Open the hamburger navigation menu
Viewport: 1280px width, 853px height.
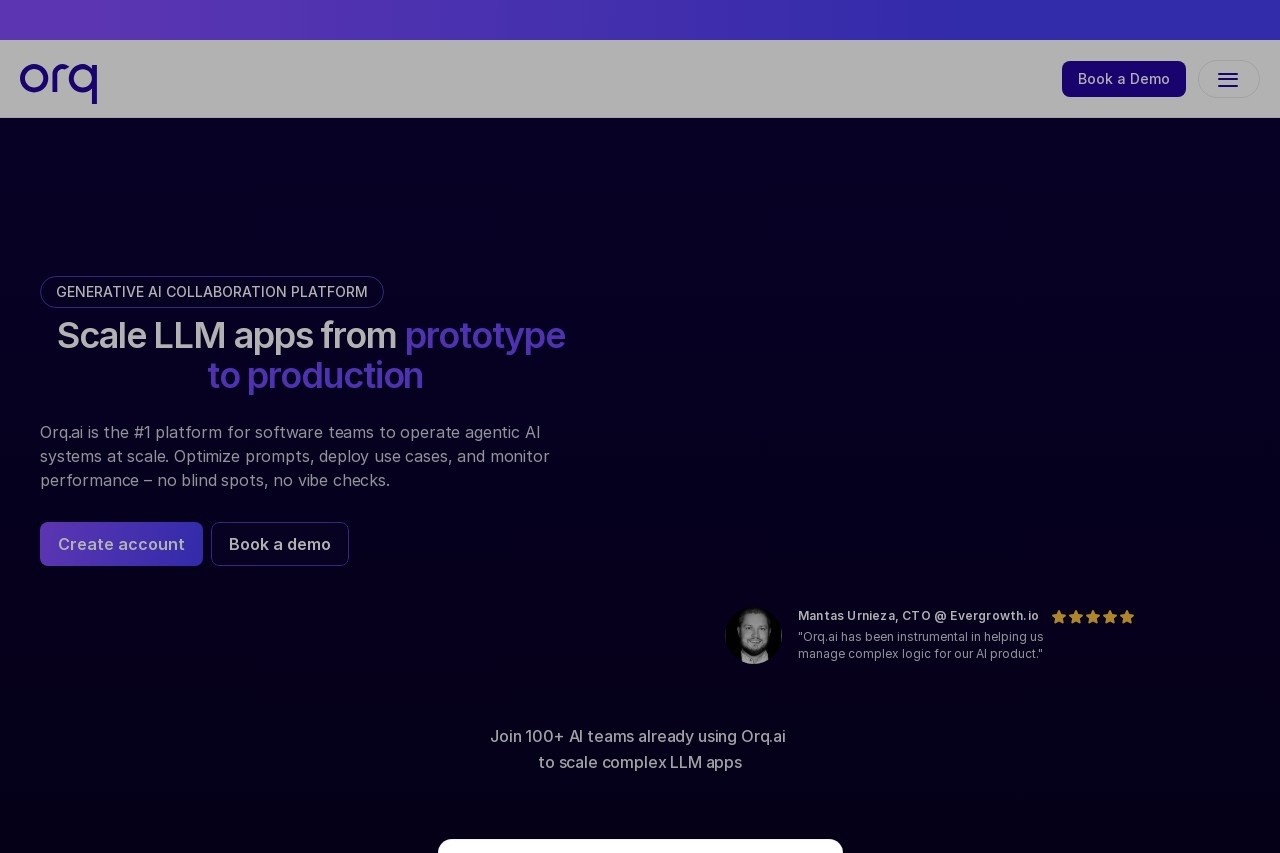pyautogui.click(x=1228, y=79)
